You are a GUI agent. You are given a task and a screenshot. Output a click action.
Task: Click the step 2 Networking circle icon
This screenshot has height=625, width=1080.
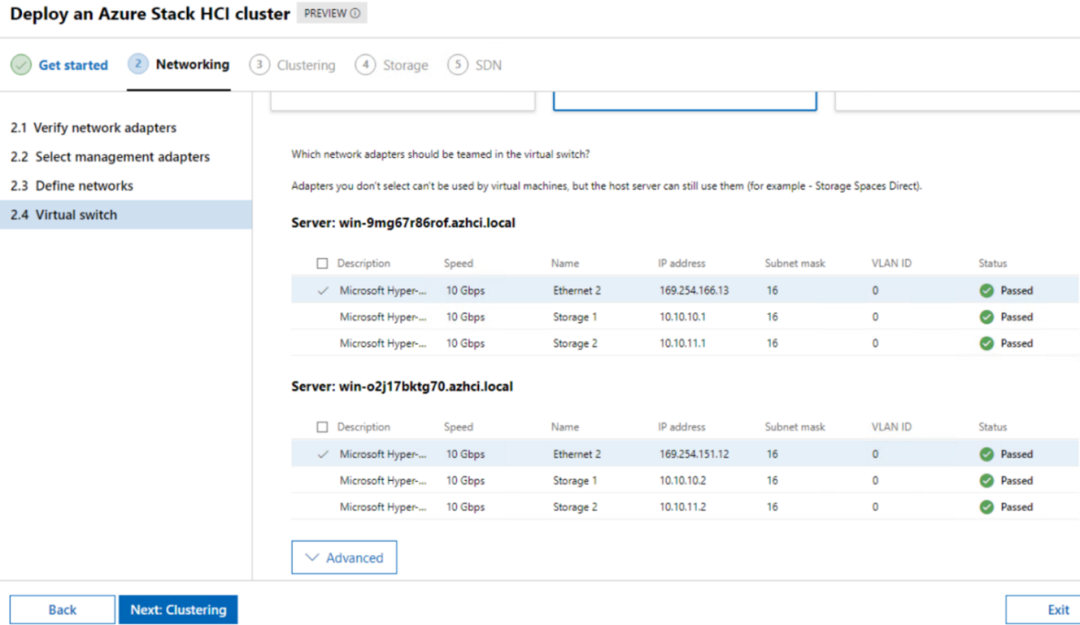tap(138, 64)
